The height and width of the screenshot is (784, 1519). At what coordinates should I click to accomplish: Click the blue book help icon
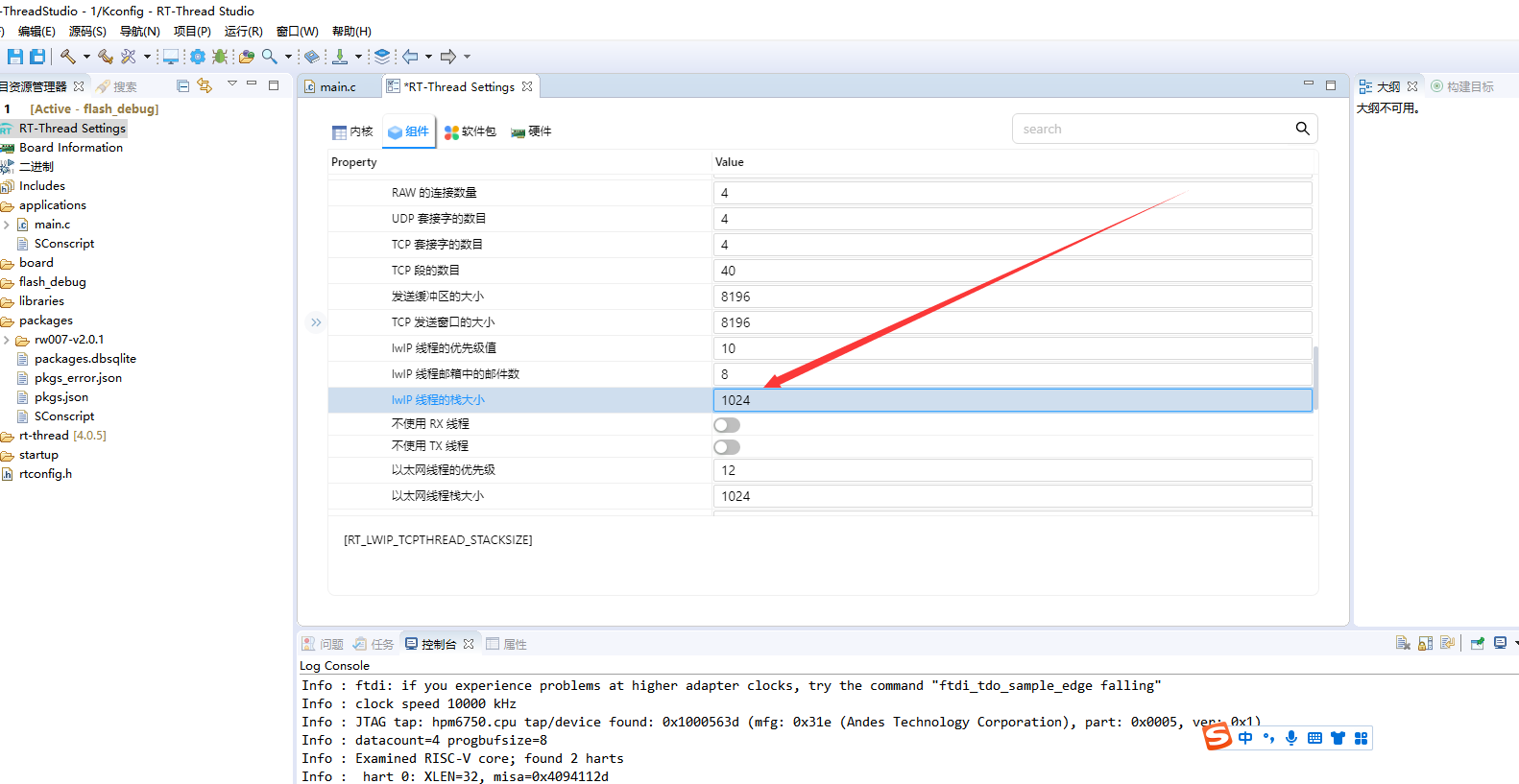tap(312, 57)
